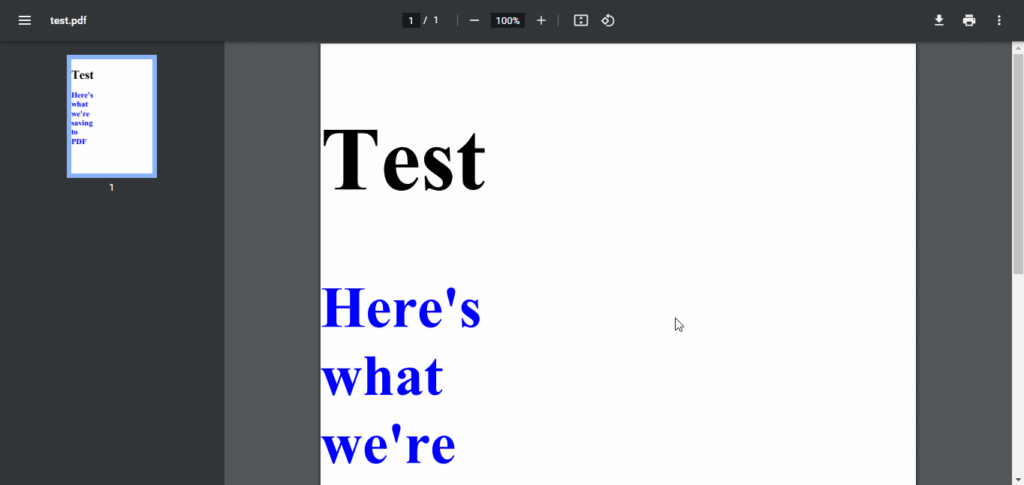Click the fit to page icon
The width and height of the screenshot is (1024, 485).
(581, 21)
